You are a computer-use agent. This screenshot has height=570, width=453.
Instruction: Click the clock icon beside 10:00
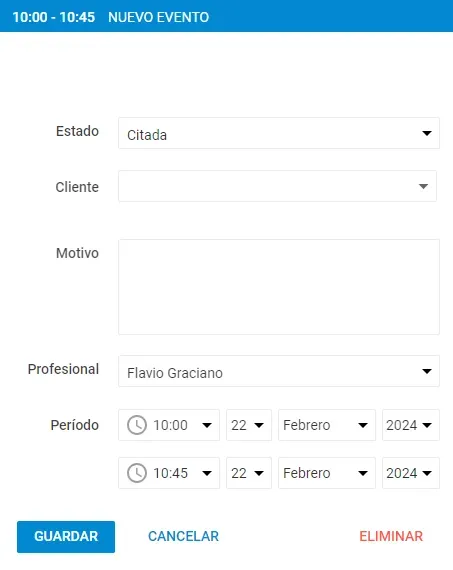click(137, 425)
